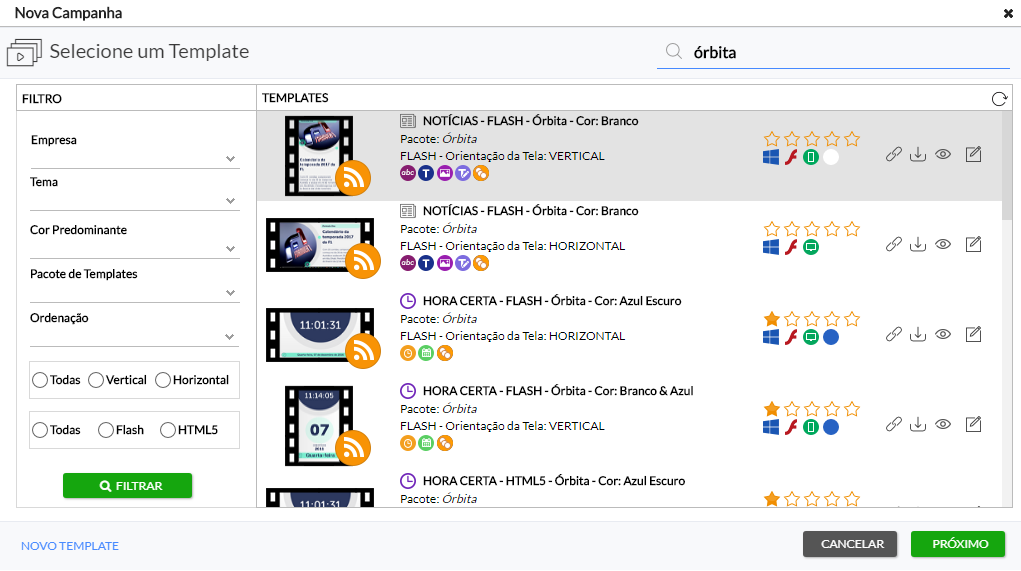Click link icon of first NOTÍCIAS template
Screen dimensions: 1021x571
tap(894, 155)
